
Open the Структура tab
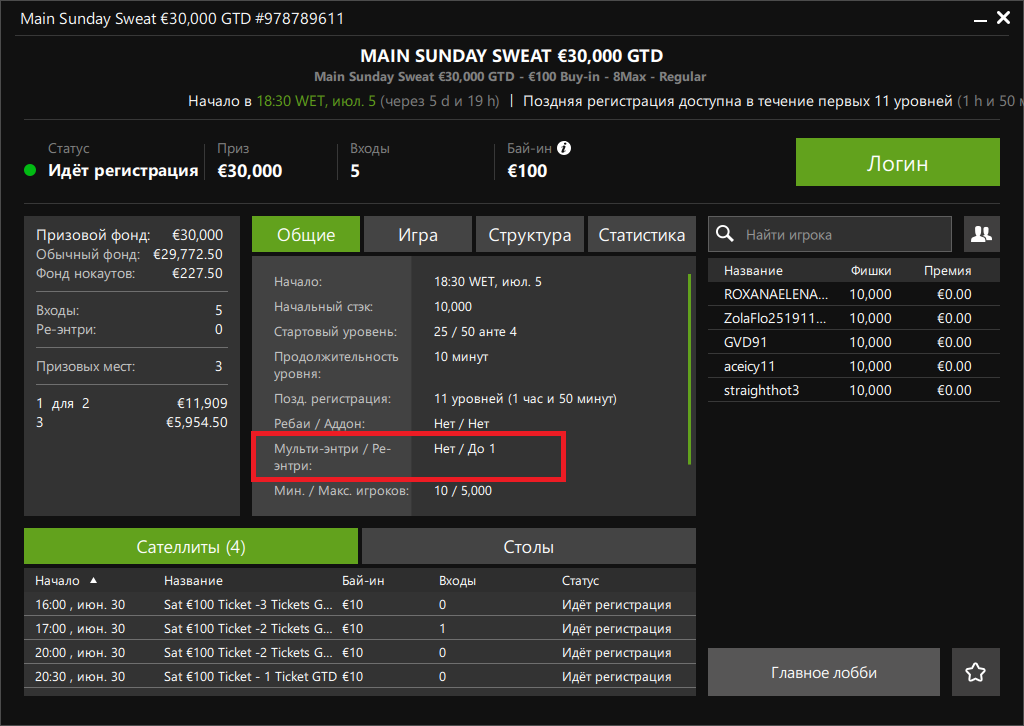(x=530, y=234)
